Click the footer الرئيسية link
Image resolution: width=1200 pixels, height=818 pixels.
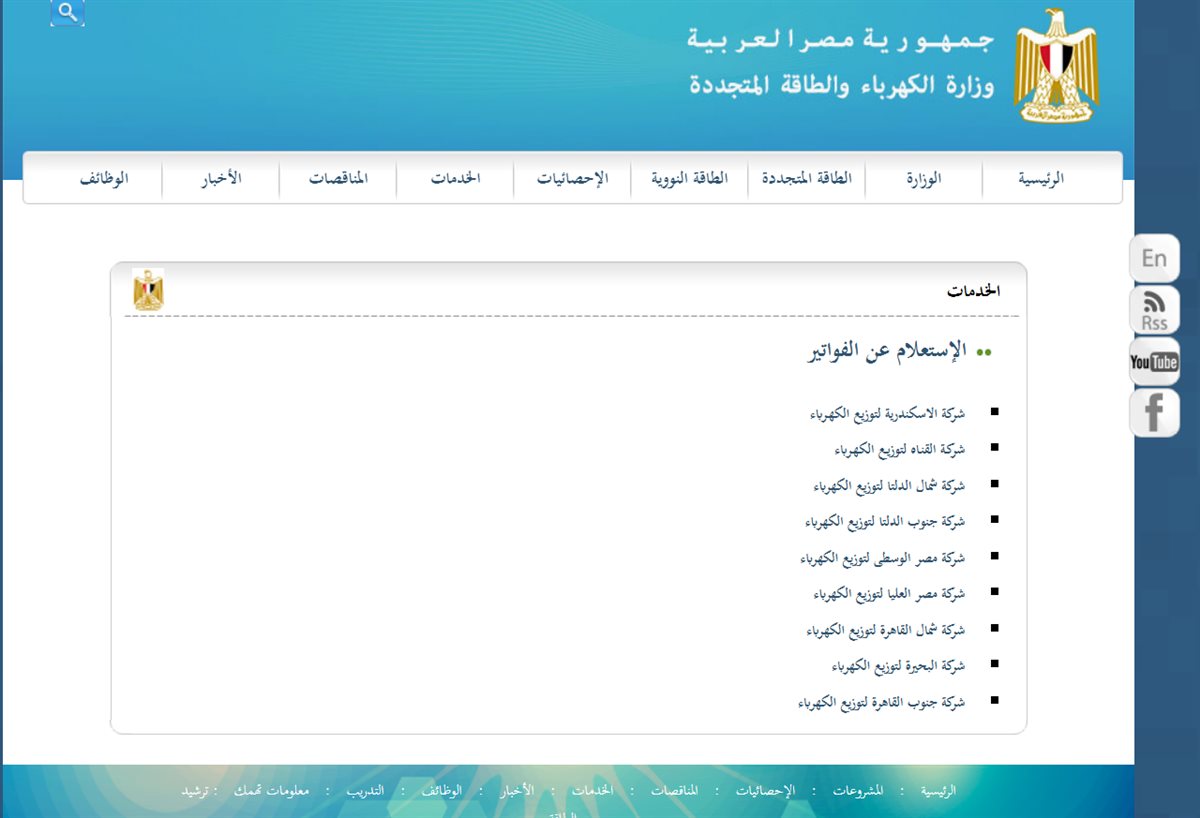[938, 790]
